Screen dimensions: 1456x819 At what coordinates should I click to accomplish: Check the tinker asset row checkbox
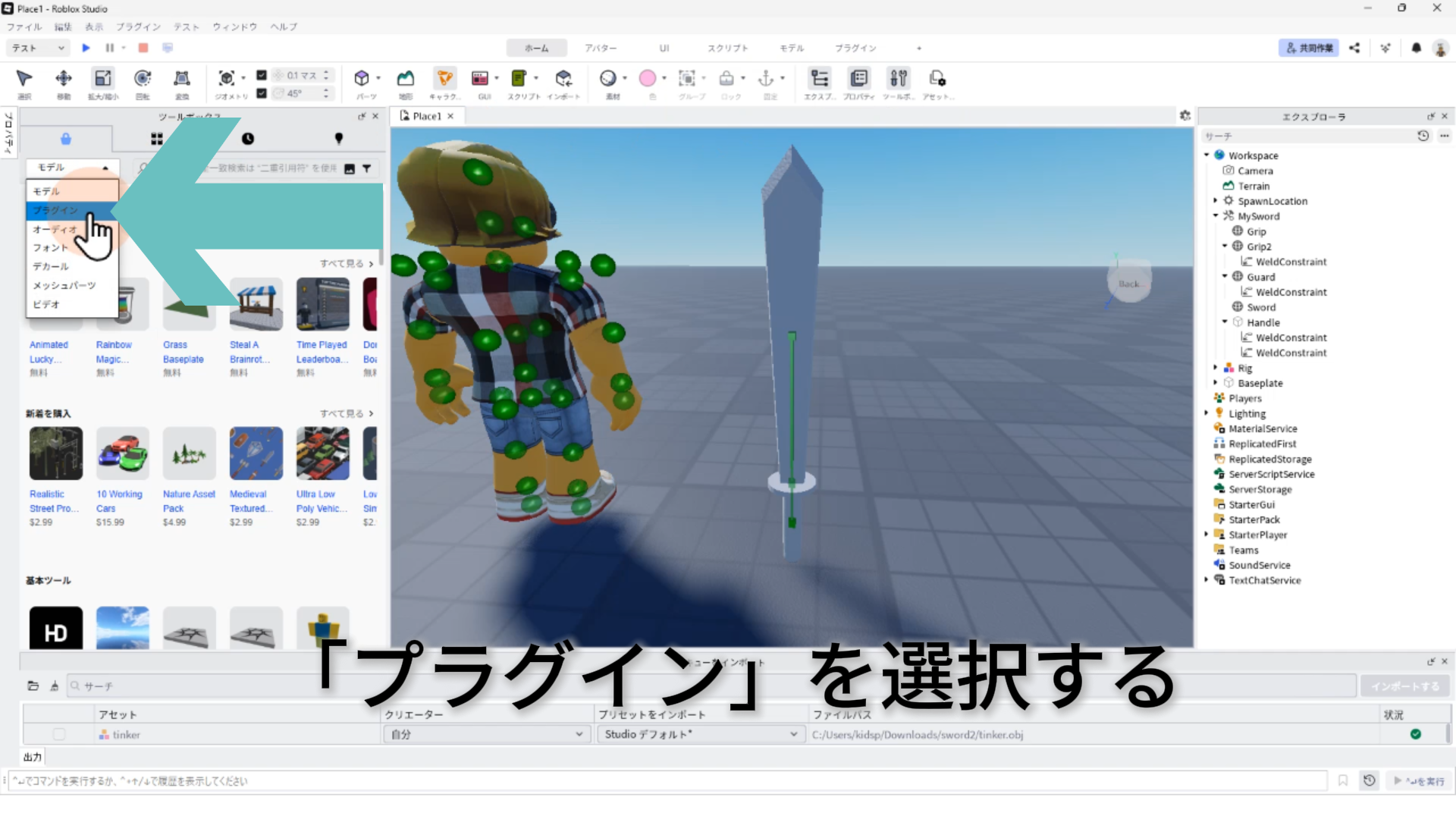point(59,734)
